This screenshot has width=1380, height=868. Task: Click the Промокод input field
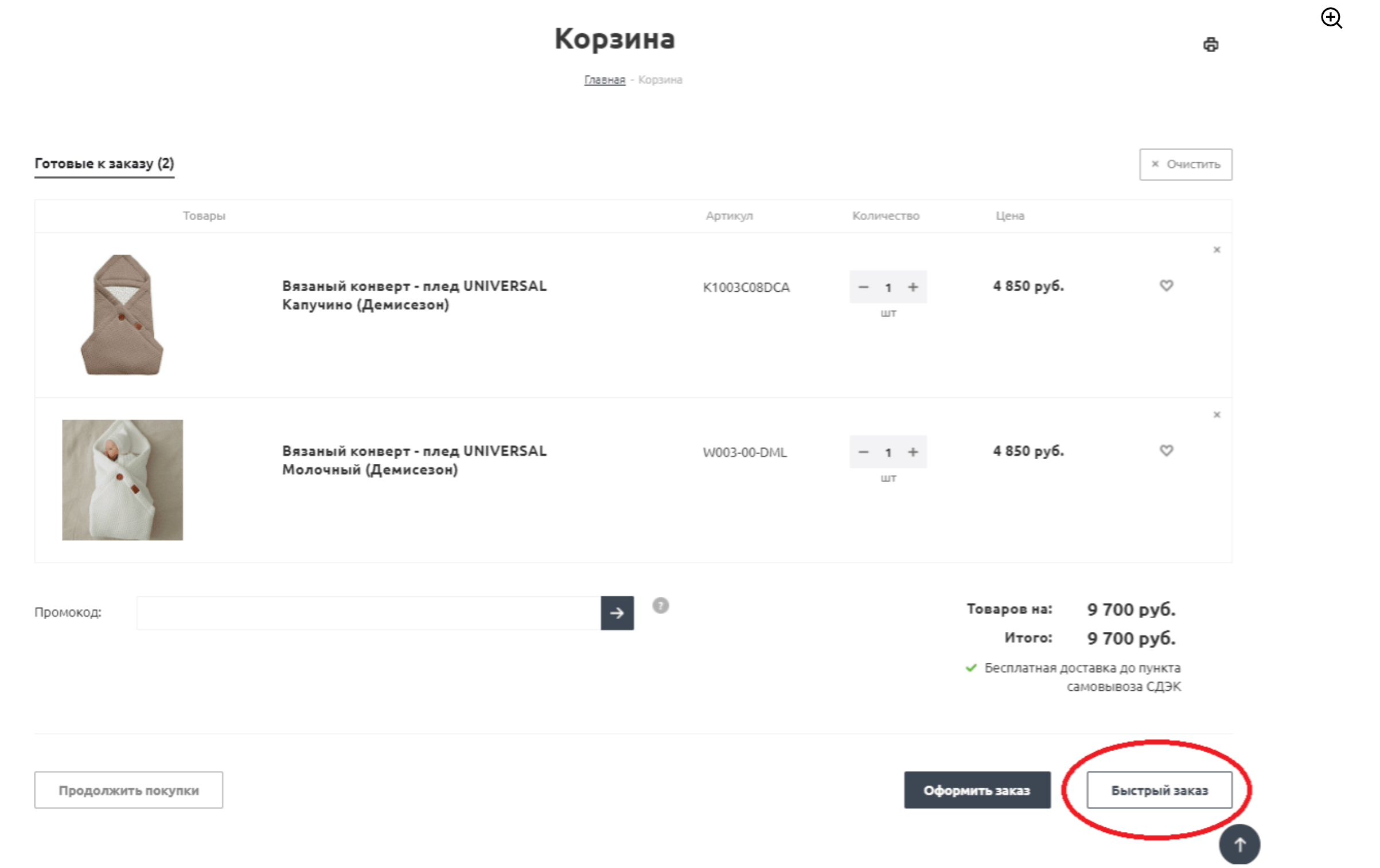[368, 613]
